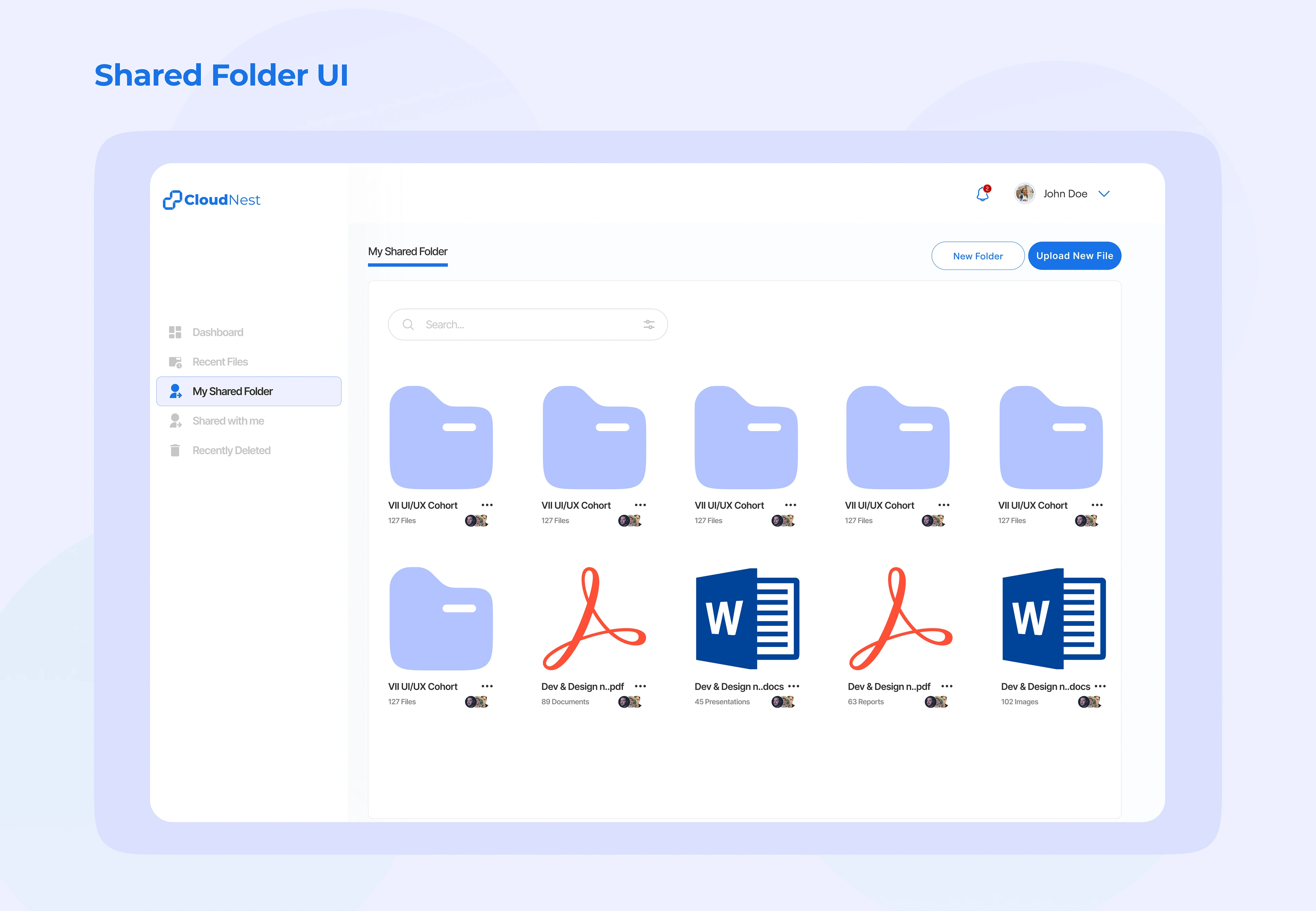Image resolution: width=1316 pixels, height=911 pixels.
Task: Click the Dashboard grid icon in sidebar
Action: point(175,332)
